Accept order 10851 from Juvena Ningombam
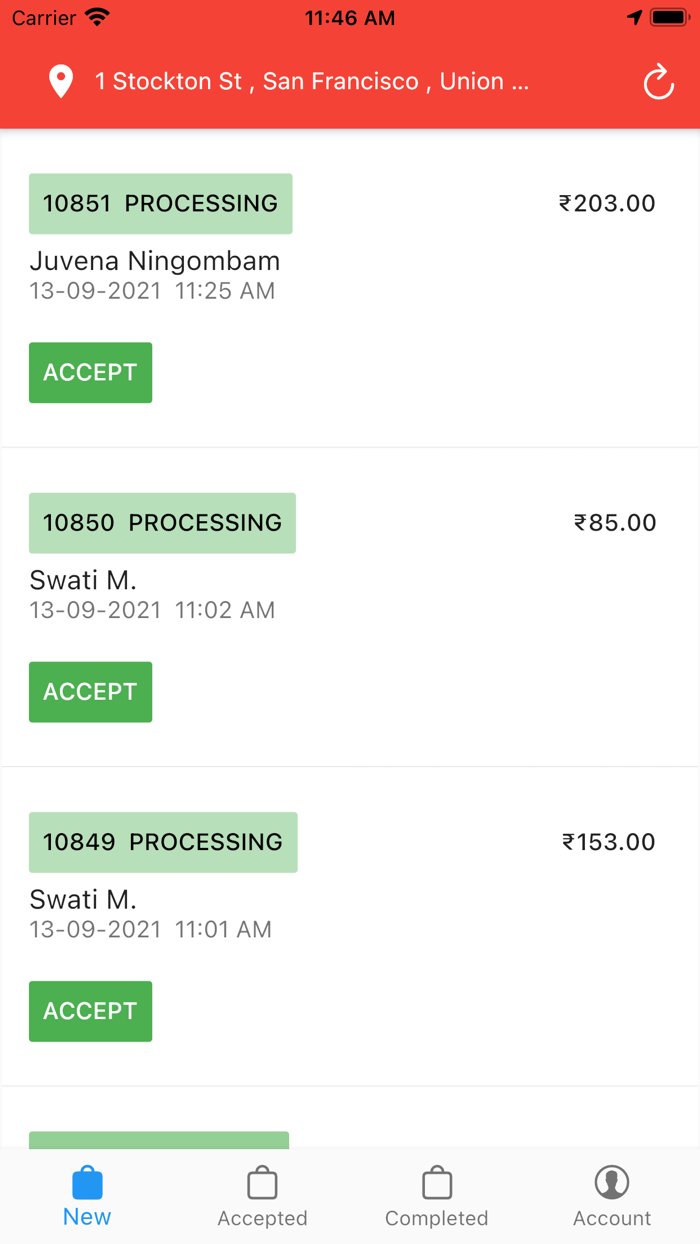The width and height of the screenshot is (700, 1244). click(90, 372)
